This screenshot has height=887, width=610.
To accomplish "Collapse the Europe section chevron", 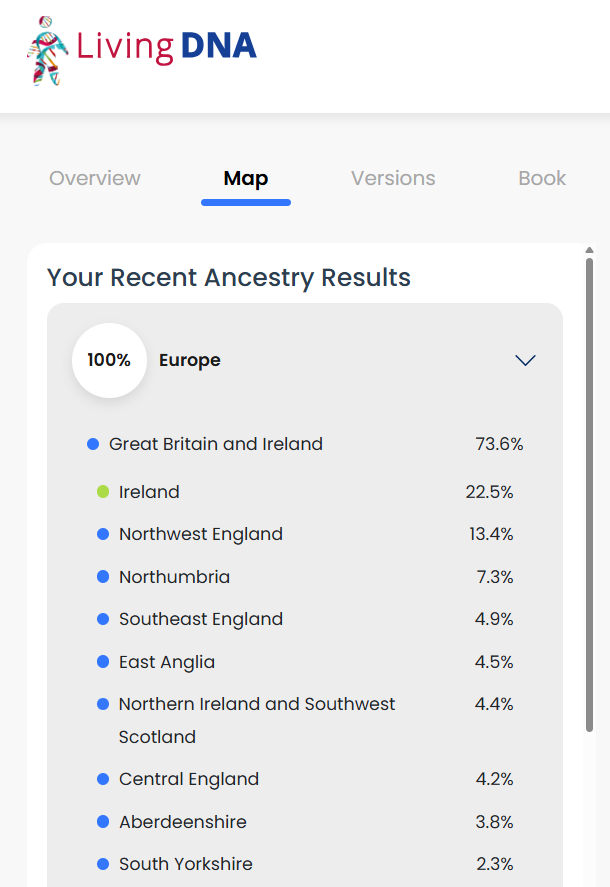I will click(525, 360).
